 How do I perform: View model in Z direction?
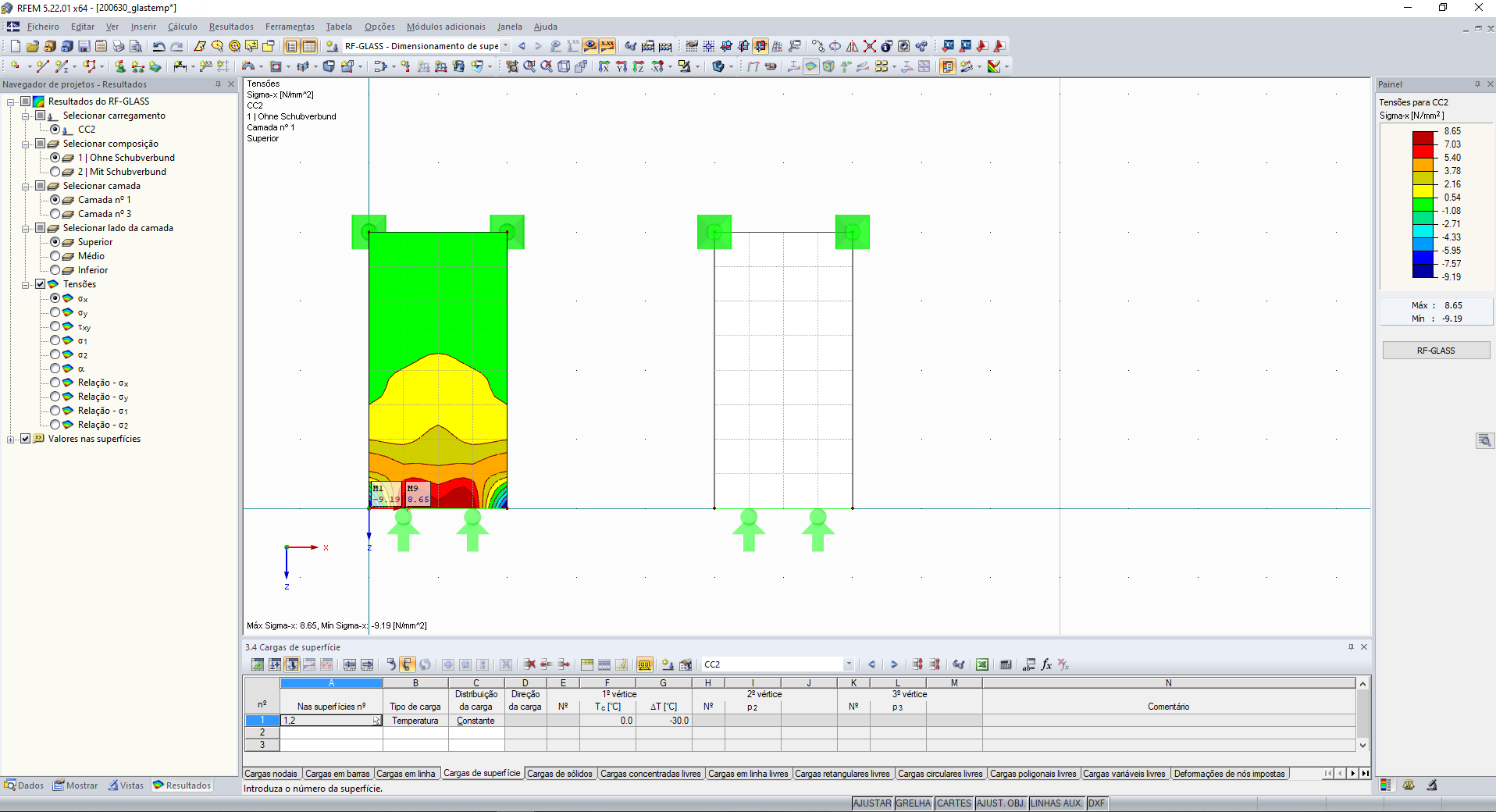pos(639,66)
